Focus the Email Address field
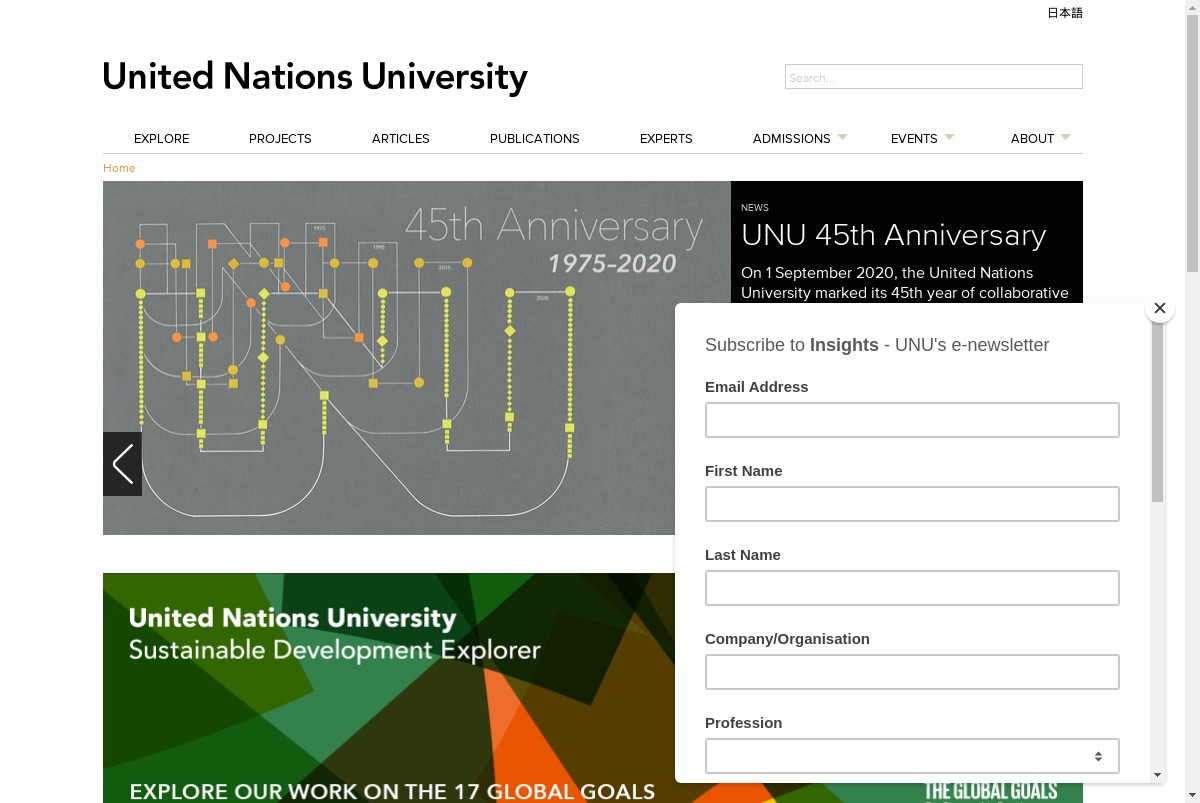Viewport: 1200px width, 803px height. coord(912,420)
